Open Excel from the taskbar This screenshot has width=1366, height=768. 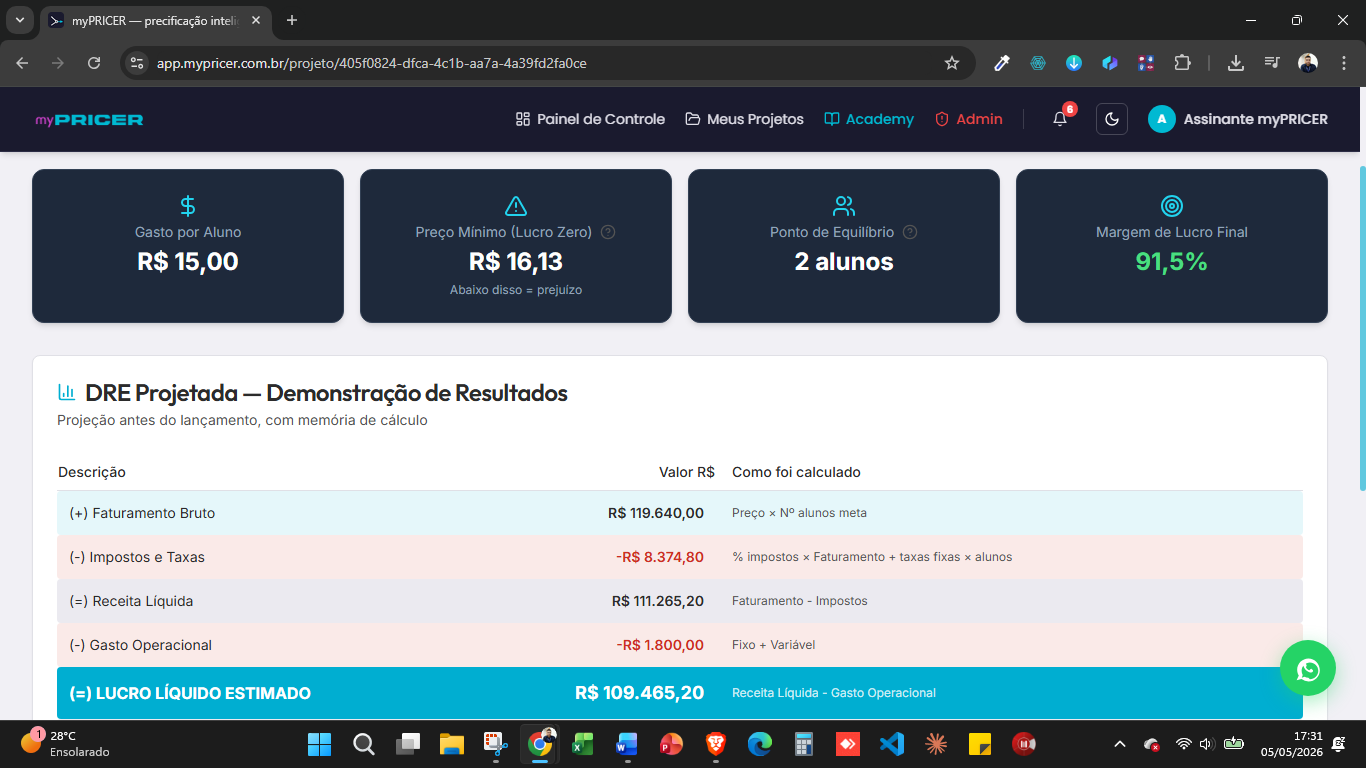click(583, 744)
